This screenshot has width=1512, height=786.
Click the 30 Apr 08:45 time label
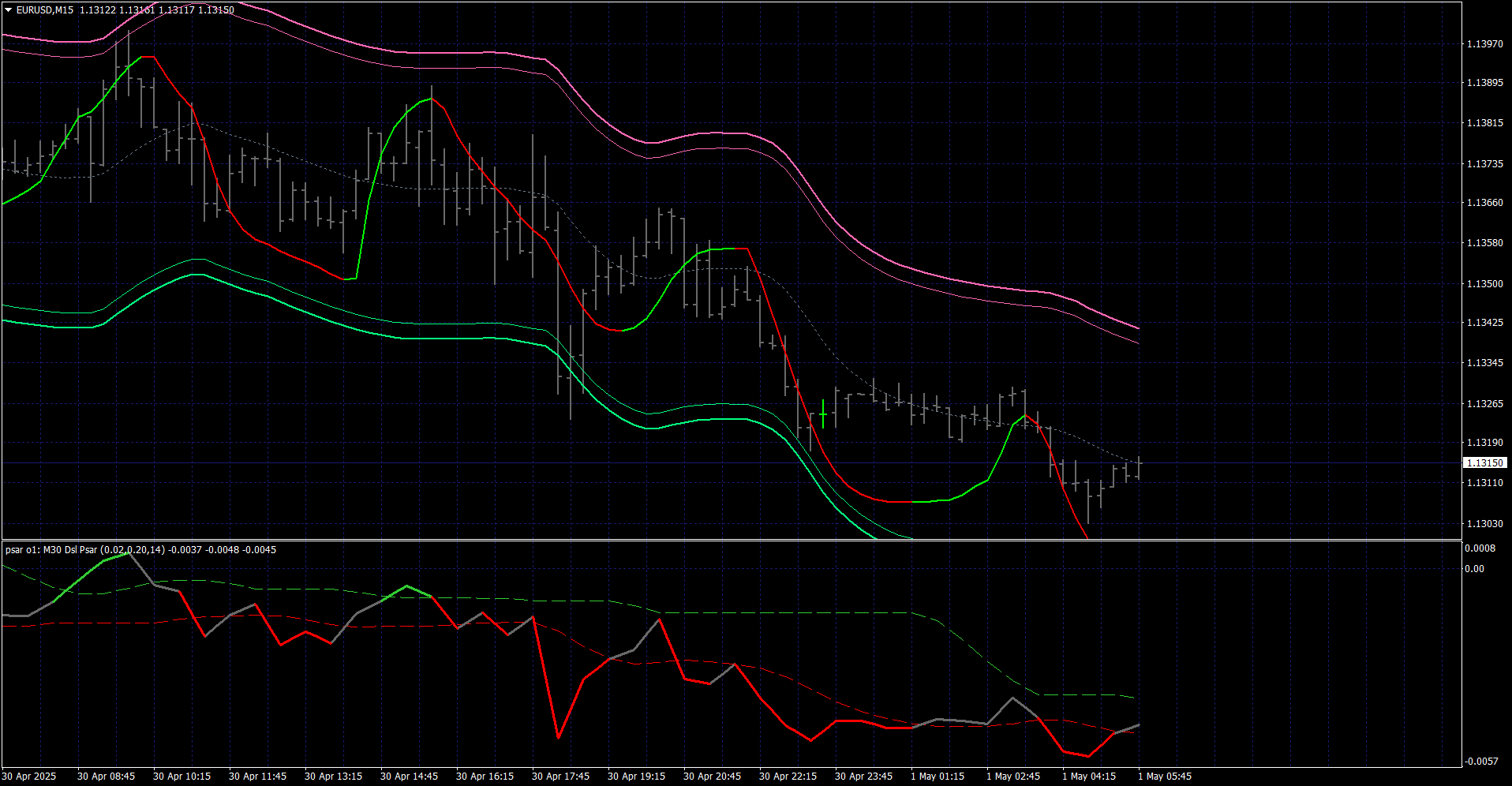106,777
